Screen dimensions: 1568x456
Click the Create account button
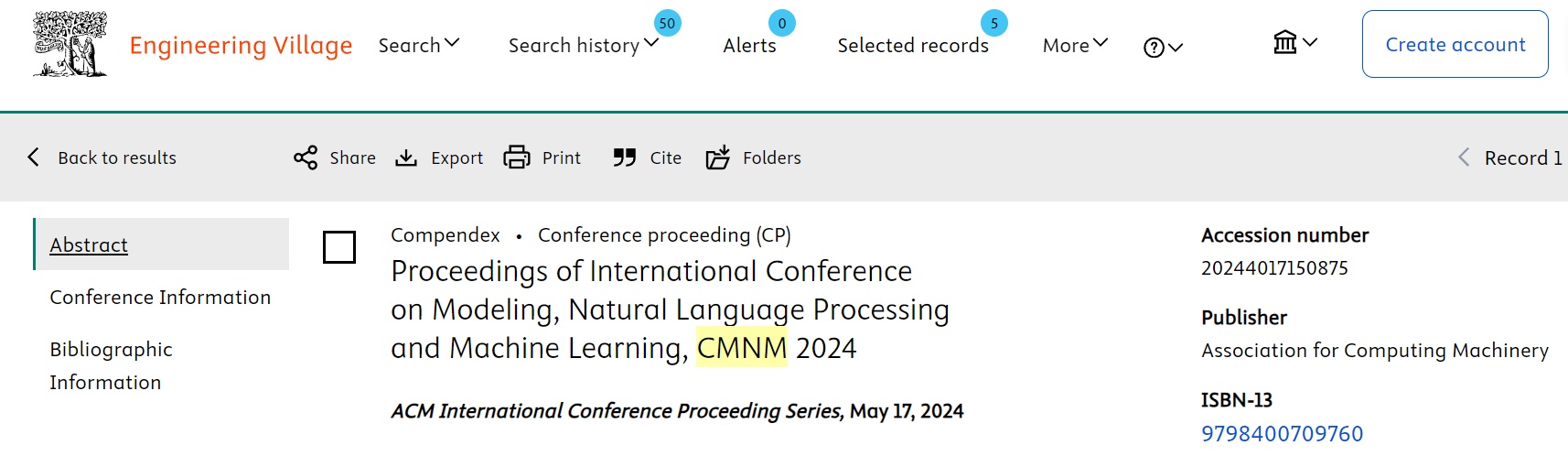1455,44
